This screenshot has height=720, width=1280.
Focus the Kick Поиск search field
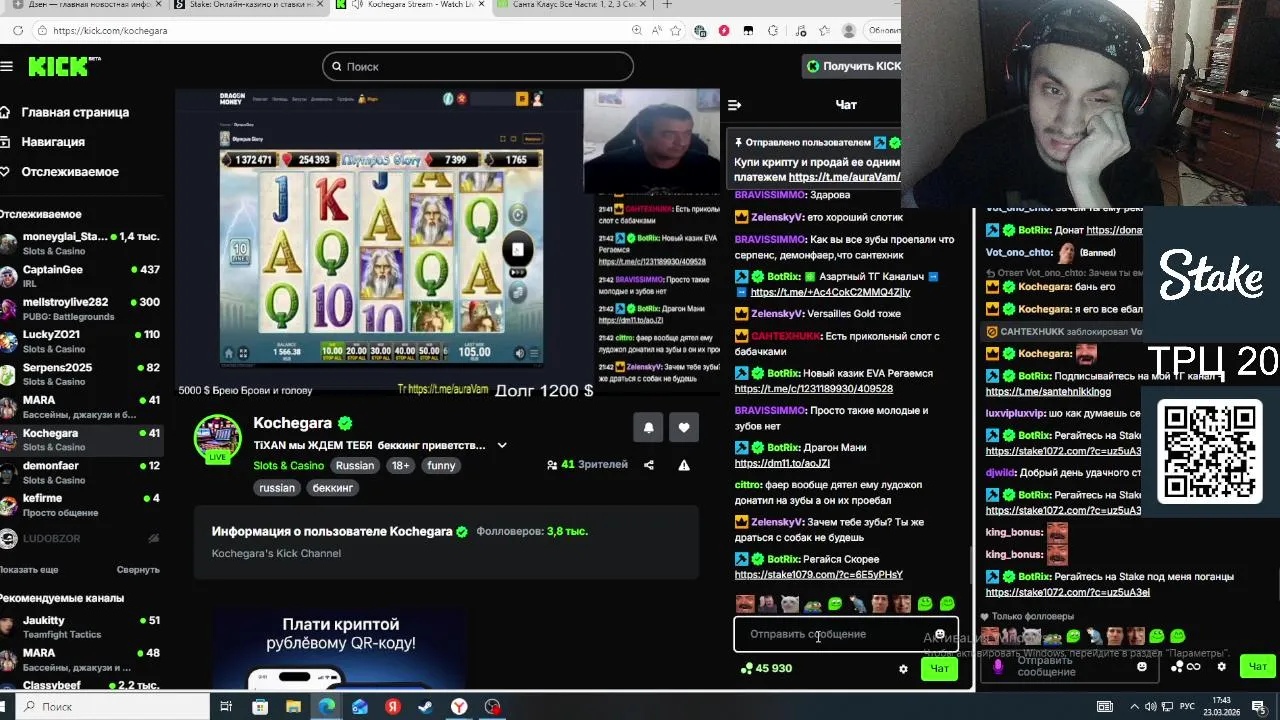click(478, 66)
